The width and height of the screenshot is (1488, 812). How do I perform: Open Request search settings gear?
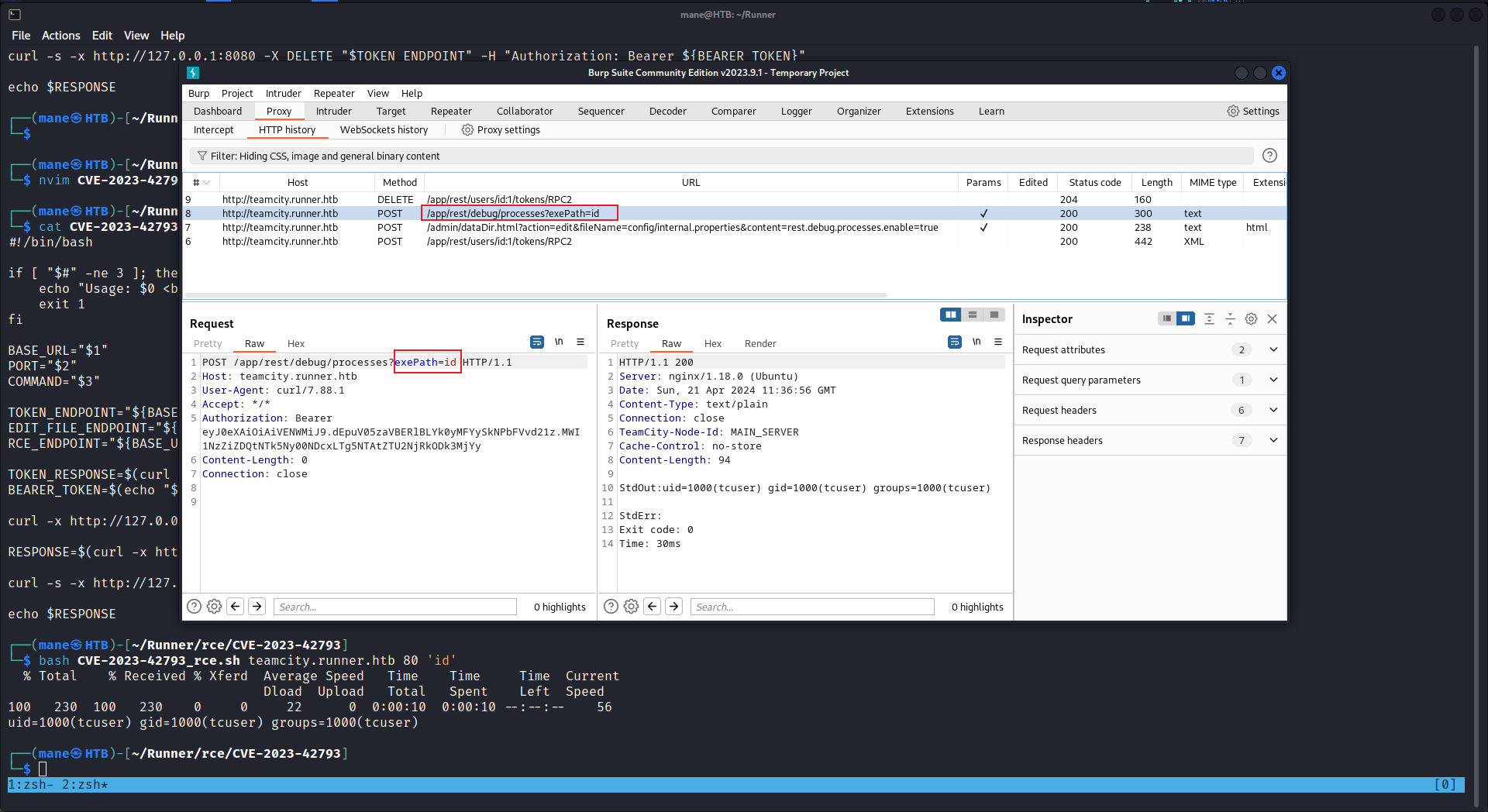click(x=215, y=607)
